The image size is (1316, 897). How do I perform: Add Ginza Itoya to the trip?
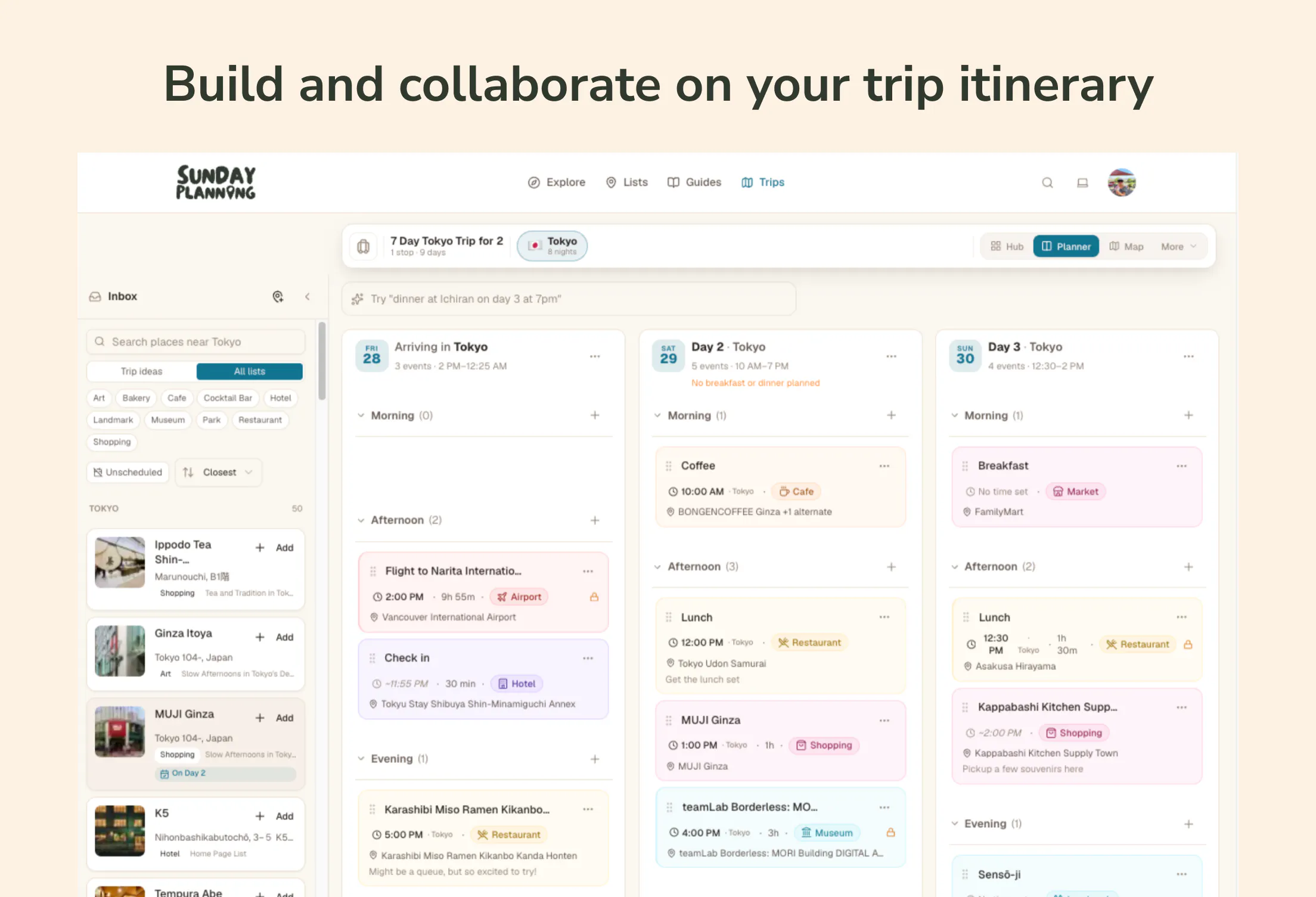[x=275, y=637]
